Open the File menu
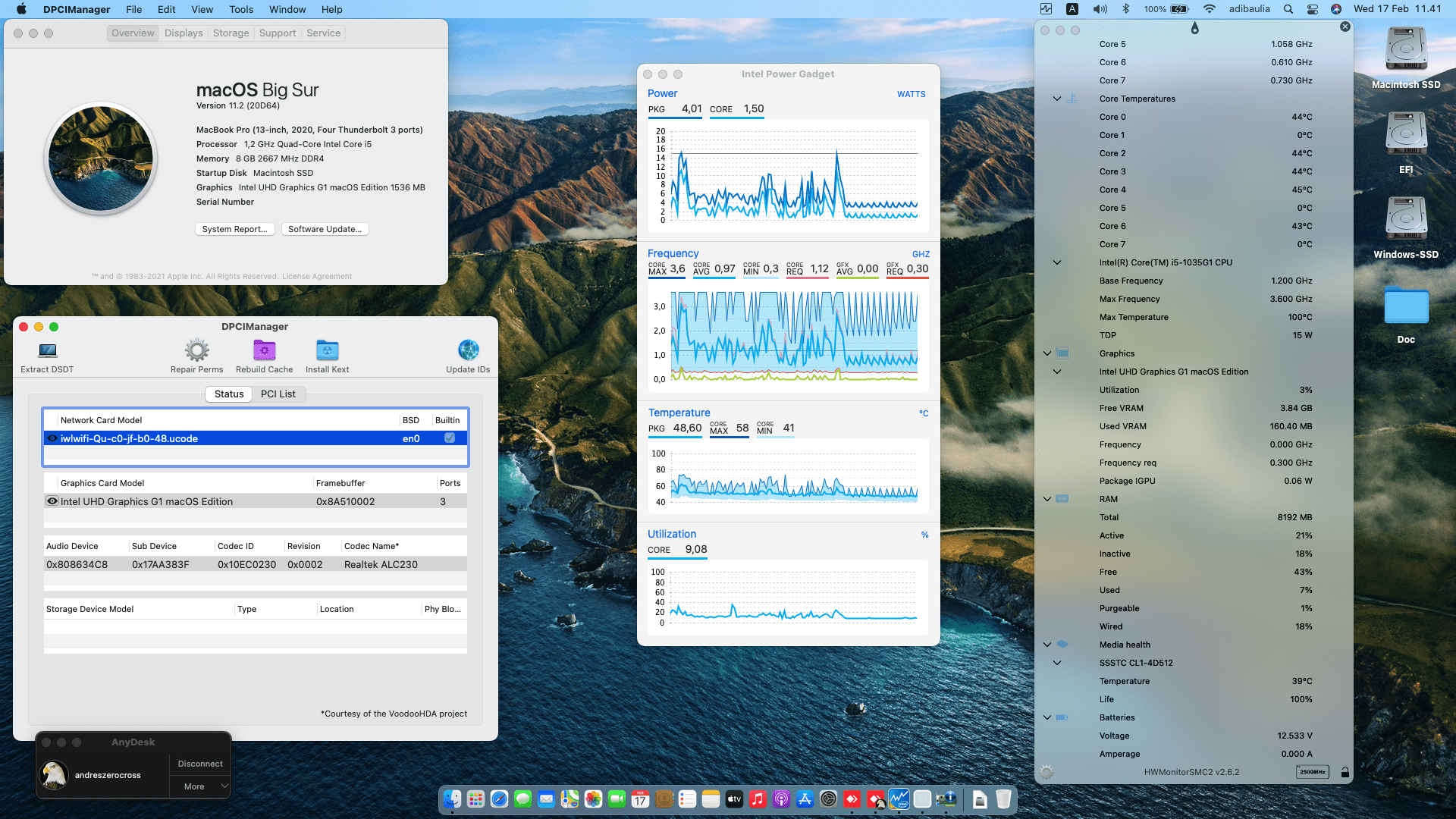 (134, 9)
